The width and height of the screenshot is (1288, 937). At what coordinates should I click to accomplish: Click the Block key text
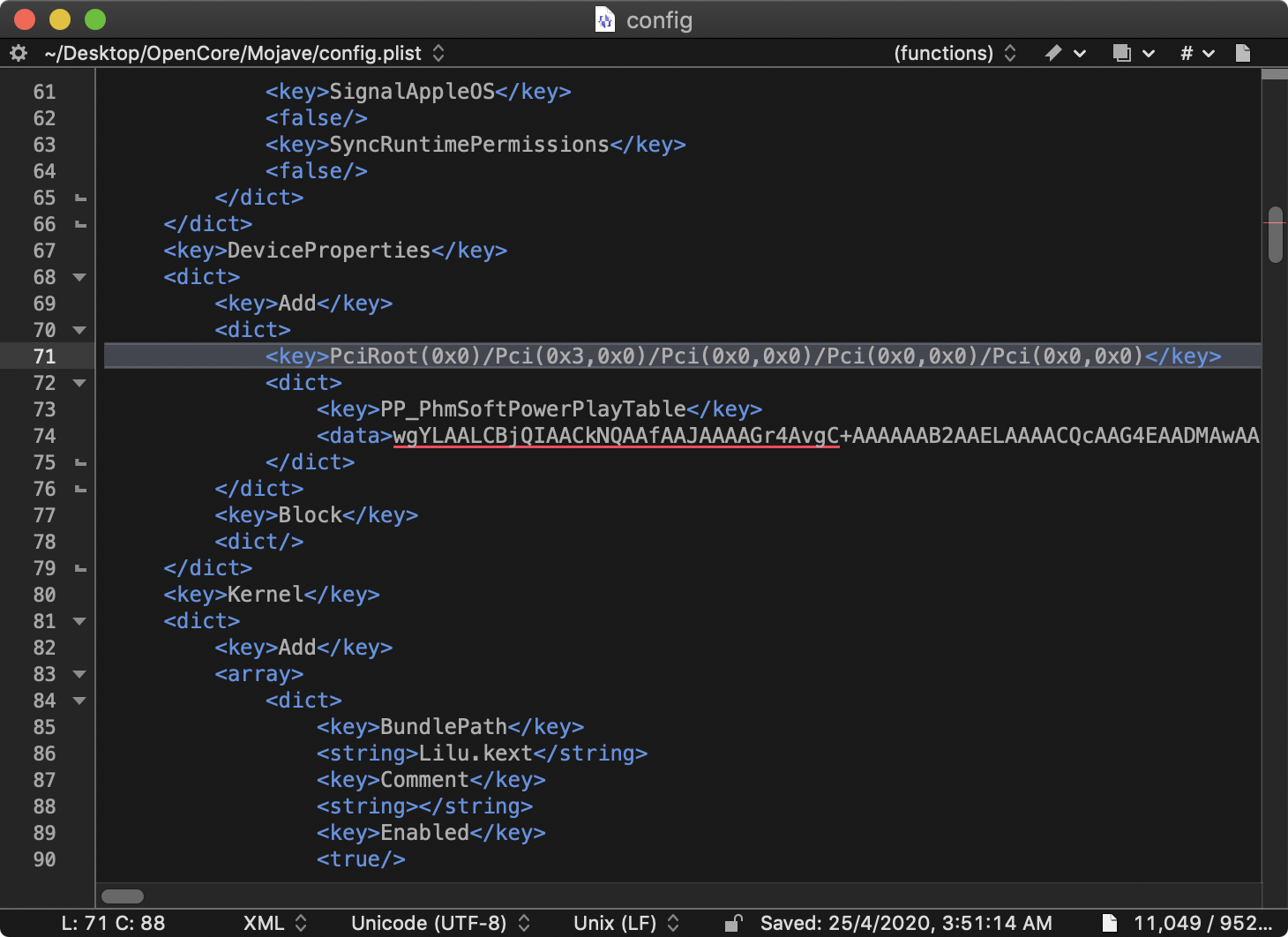[x=310, y=515]
